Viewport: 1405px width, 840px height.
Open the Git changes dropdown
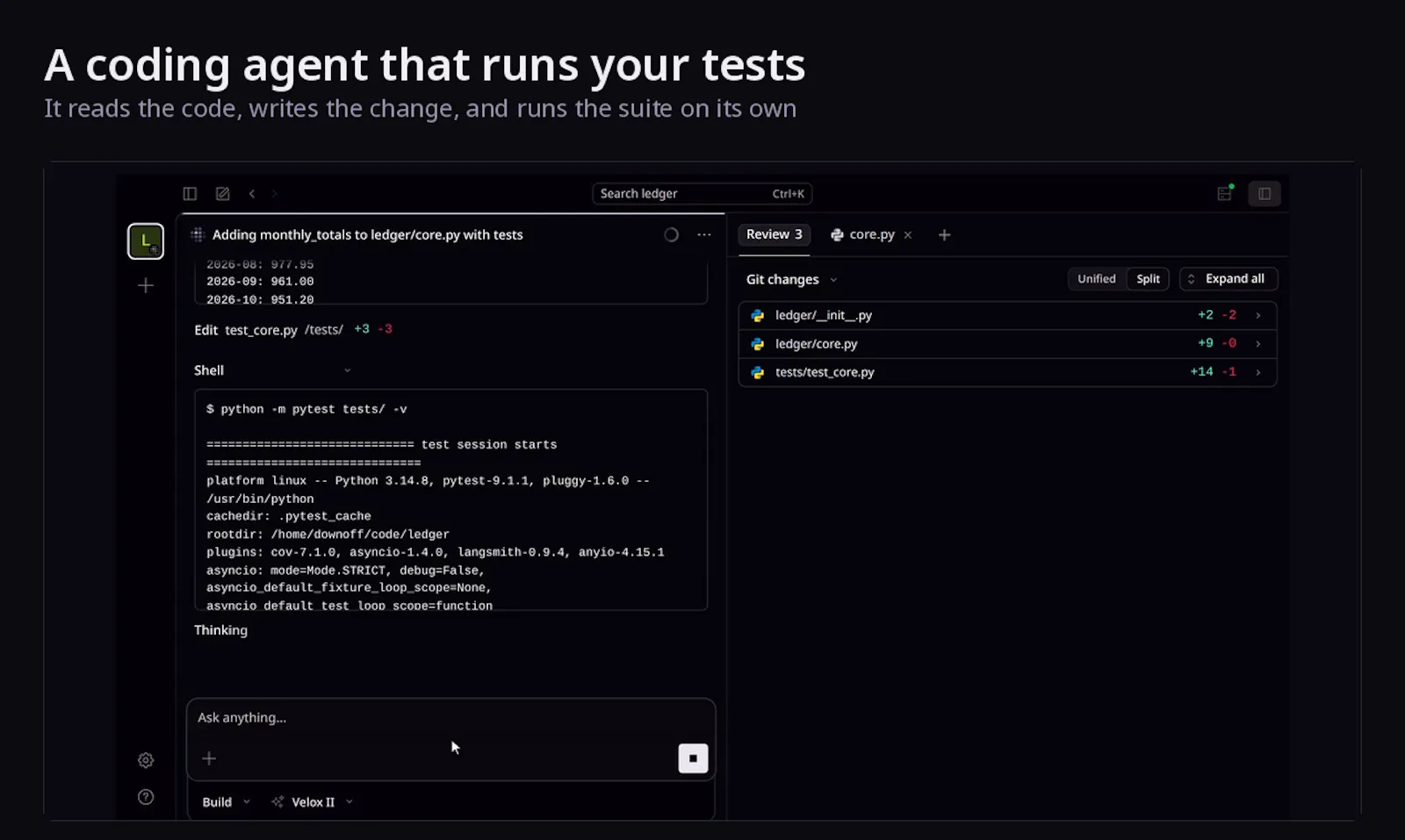(x=792, y=279)
